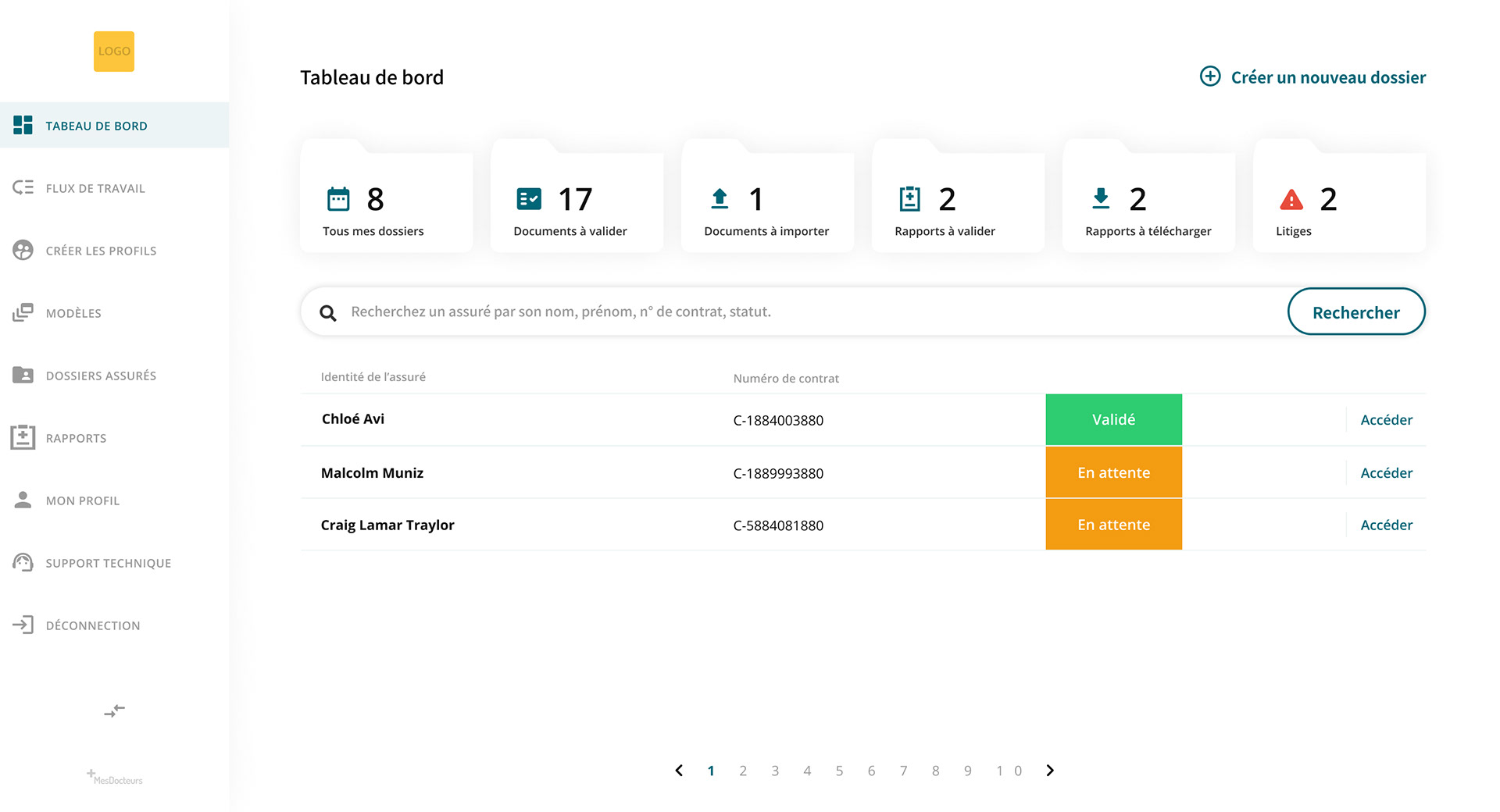The width and height of the screenshot is (1500, 812).
Task: Open the Documents à importer card
Action: [768, 196]
